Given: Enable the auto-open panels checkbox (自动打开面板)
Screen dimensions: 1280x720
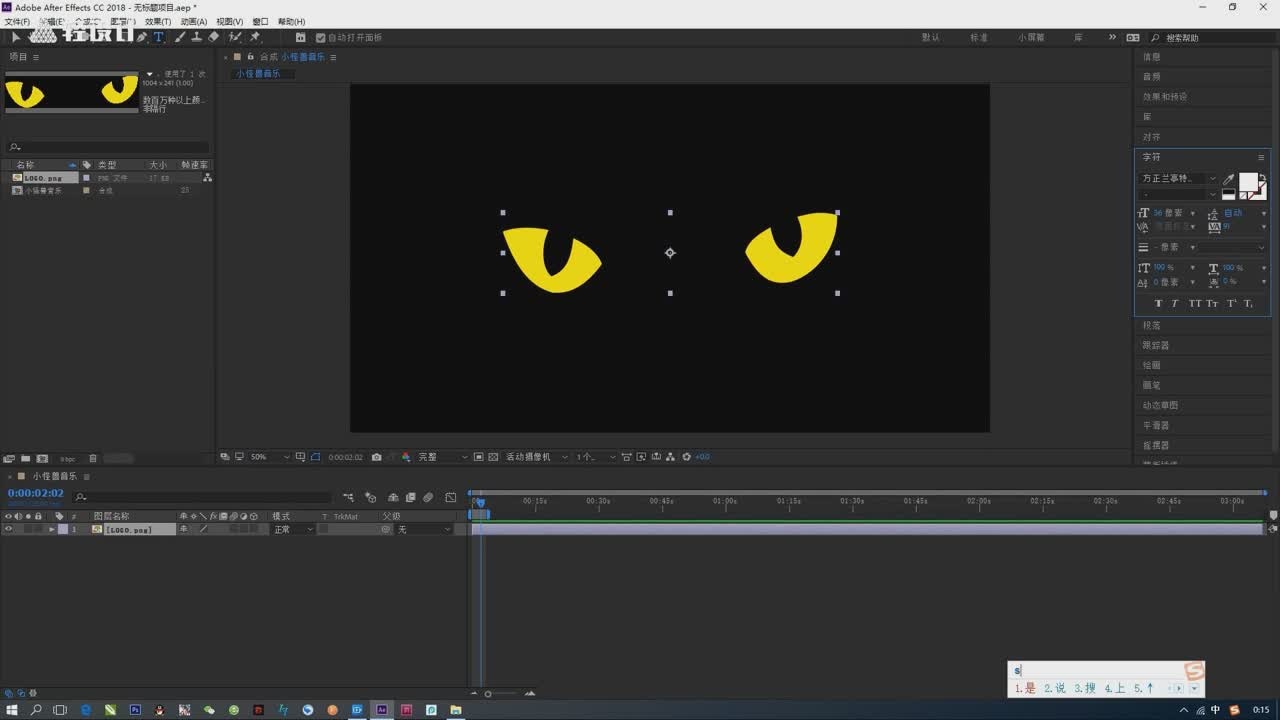Looking at the screenshot, I should click(x=320, y=38).
